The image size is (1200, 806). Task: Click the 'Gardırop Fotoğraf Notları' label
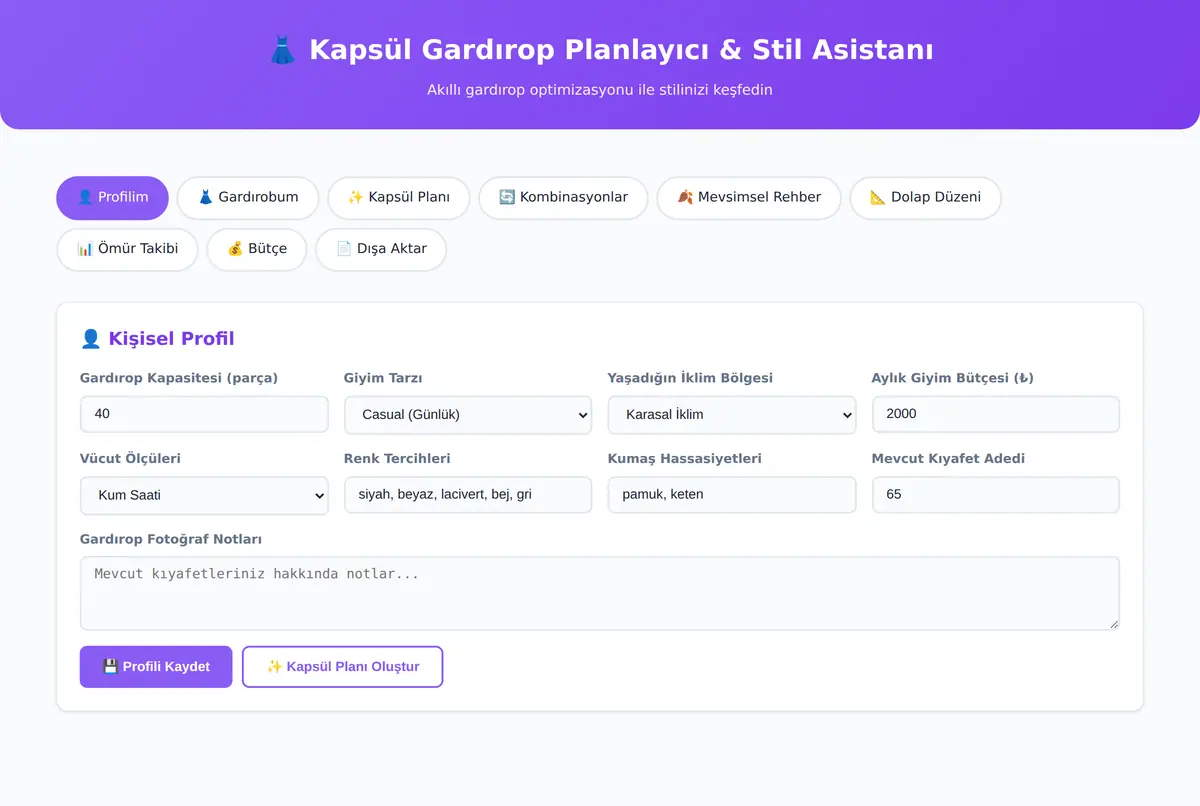(x=171, y=540)
